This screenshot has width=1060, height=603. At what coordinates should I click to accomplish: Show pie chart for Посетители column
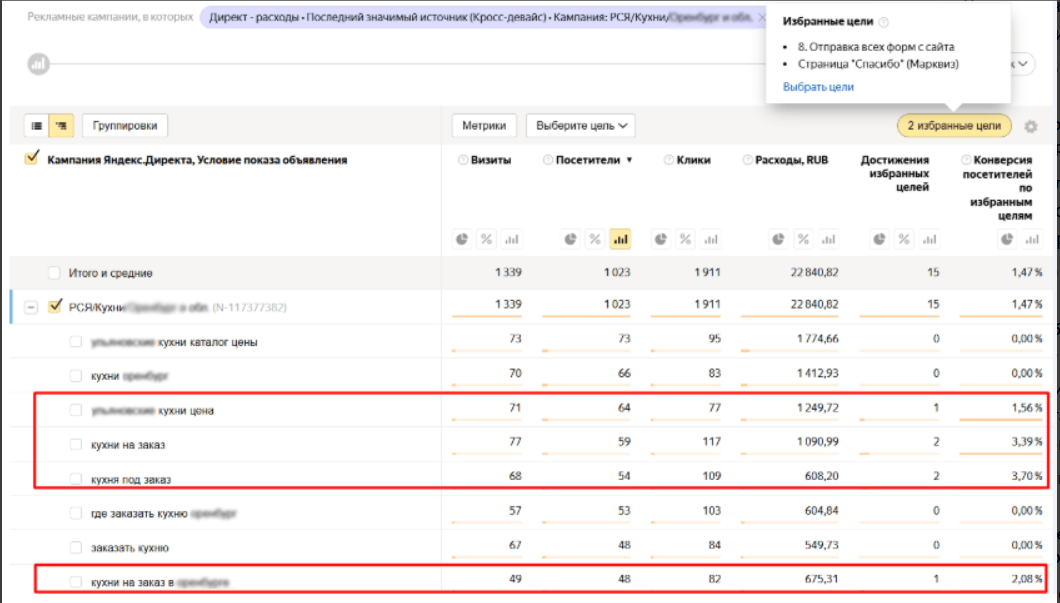point(571,239)
